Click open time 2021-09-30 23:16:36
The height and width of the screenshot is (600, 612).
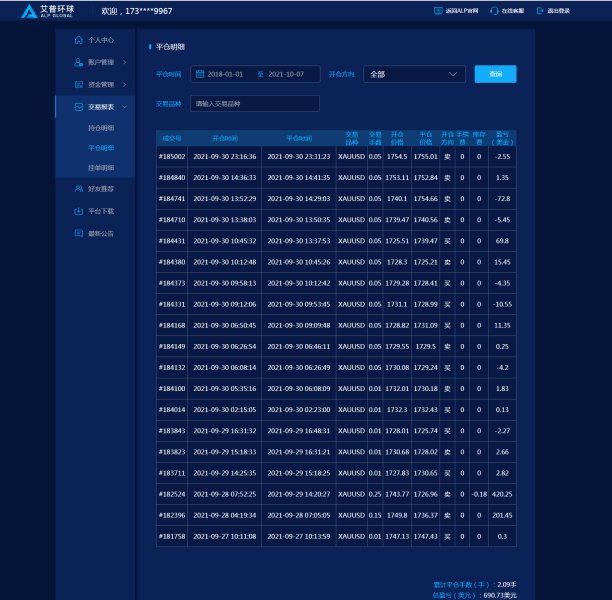click(x=225, y=157)
